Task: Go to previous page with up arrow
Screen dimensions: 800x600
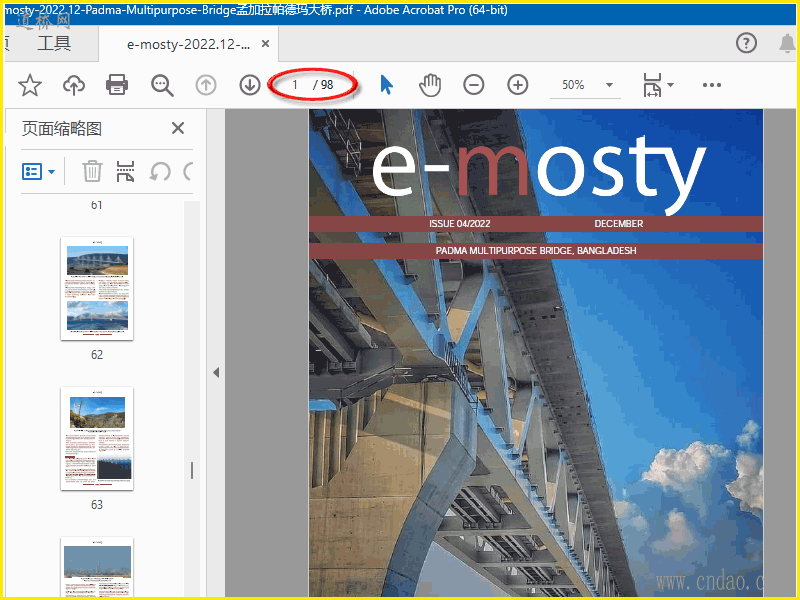Action: [x=206, y=85]
